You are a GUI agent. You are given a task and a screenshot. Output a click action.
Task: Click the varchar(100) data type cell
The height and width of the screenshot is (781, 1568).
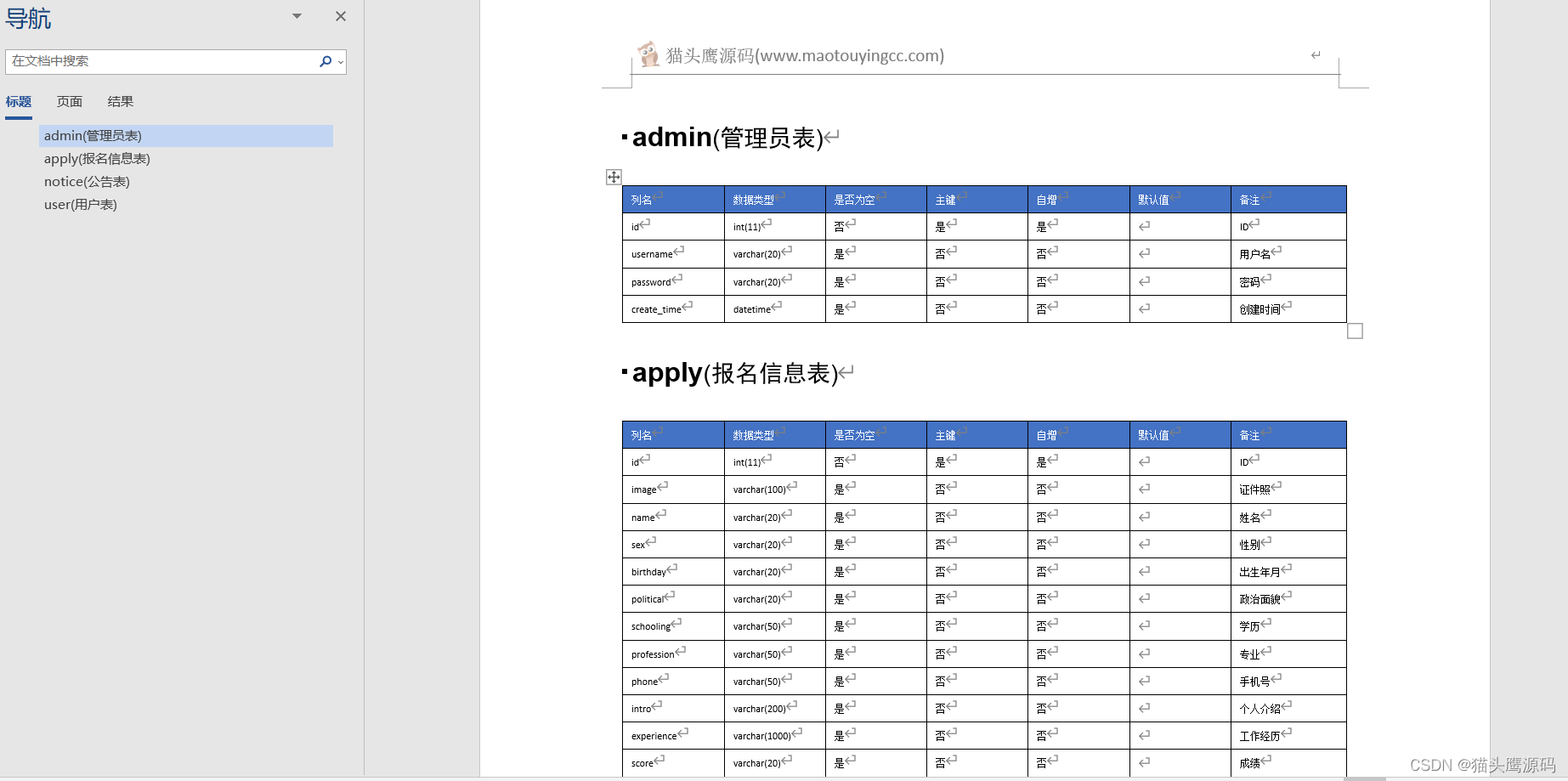[x=774, y=490]
